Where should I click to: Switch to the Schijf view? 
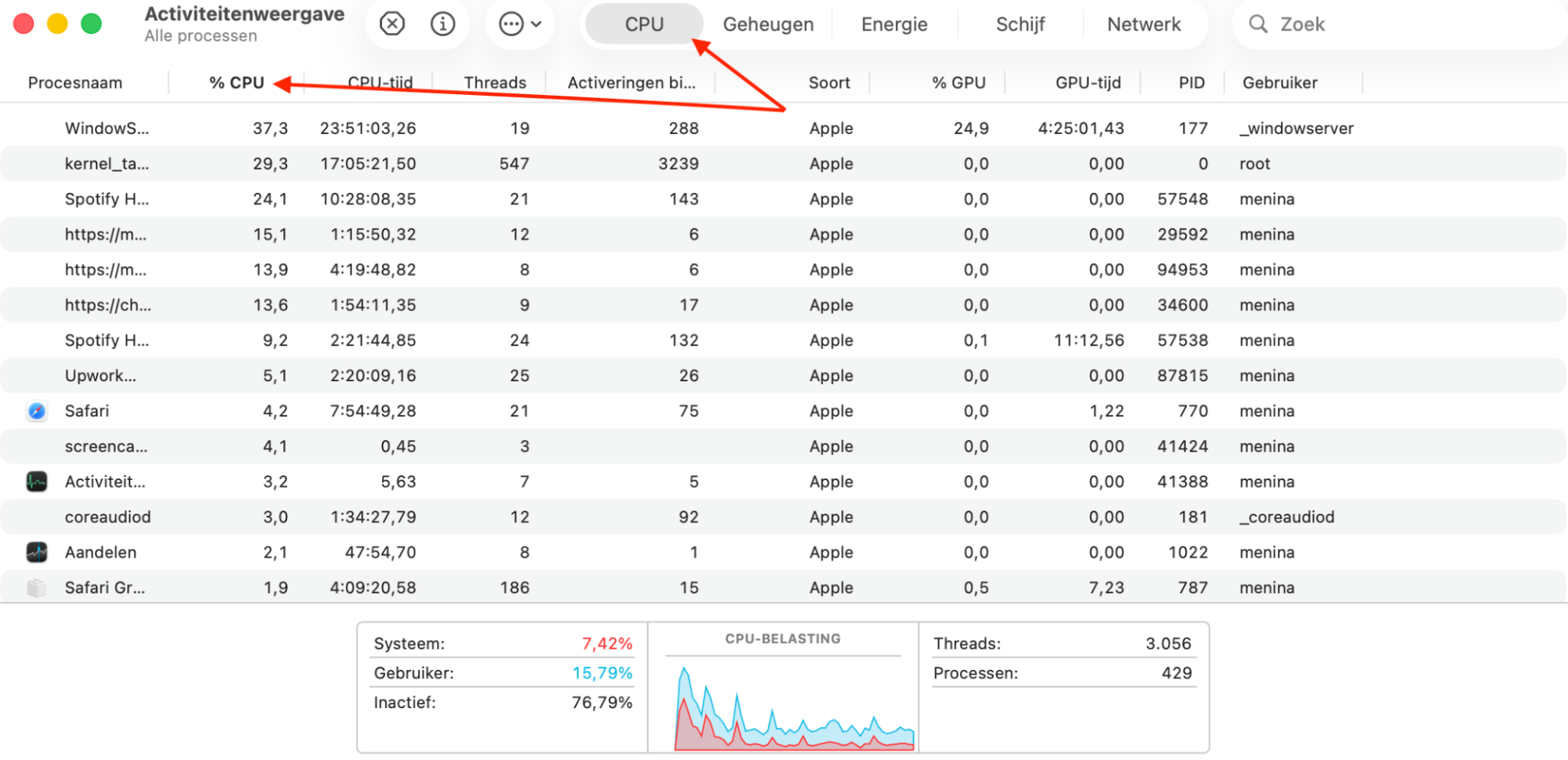1020,24
